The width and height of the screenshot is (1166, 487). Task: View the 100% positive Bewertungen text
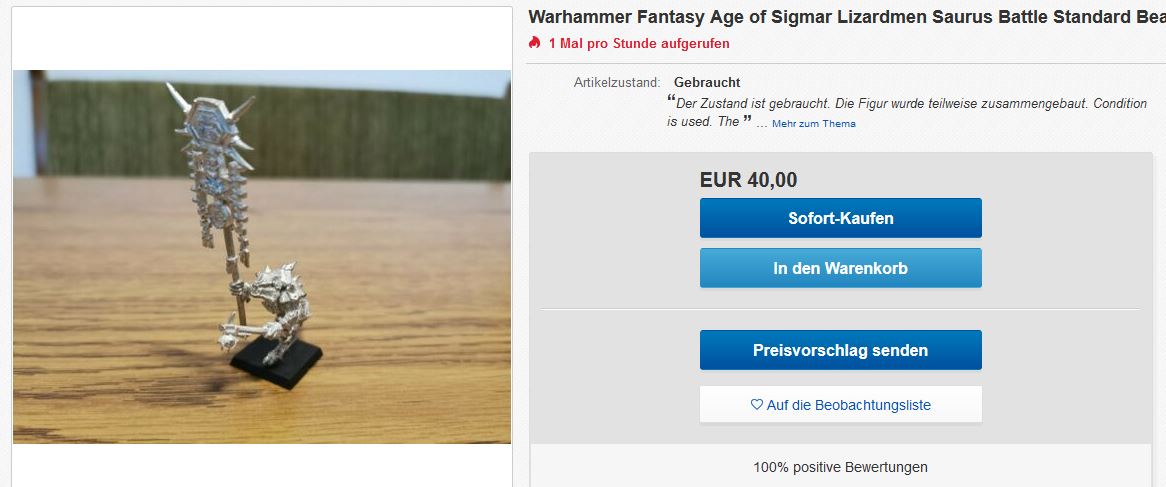(840, 467)
